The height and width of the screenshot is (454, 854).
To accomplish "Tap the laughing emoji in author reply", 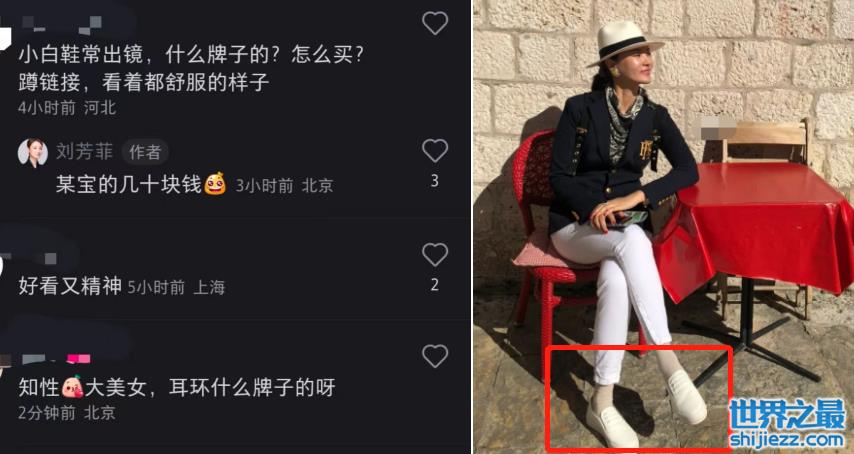I will [x=215, y=184].
